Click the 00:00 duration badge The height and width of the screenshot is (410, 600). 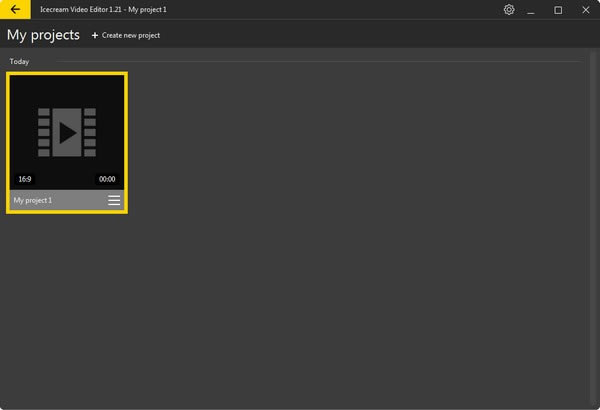[107, 179]
